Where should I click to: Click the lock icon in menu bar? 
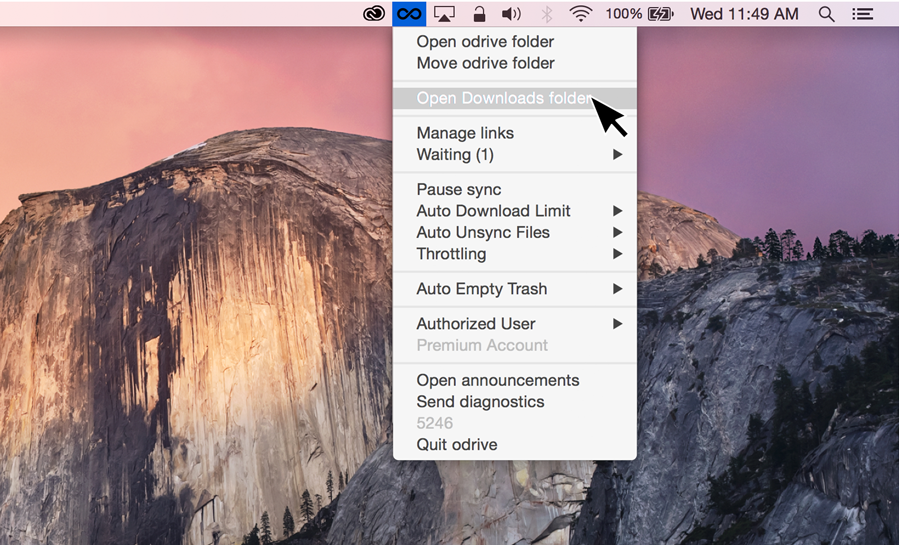tap(479, 14)
